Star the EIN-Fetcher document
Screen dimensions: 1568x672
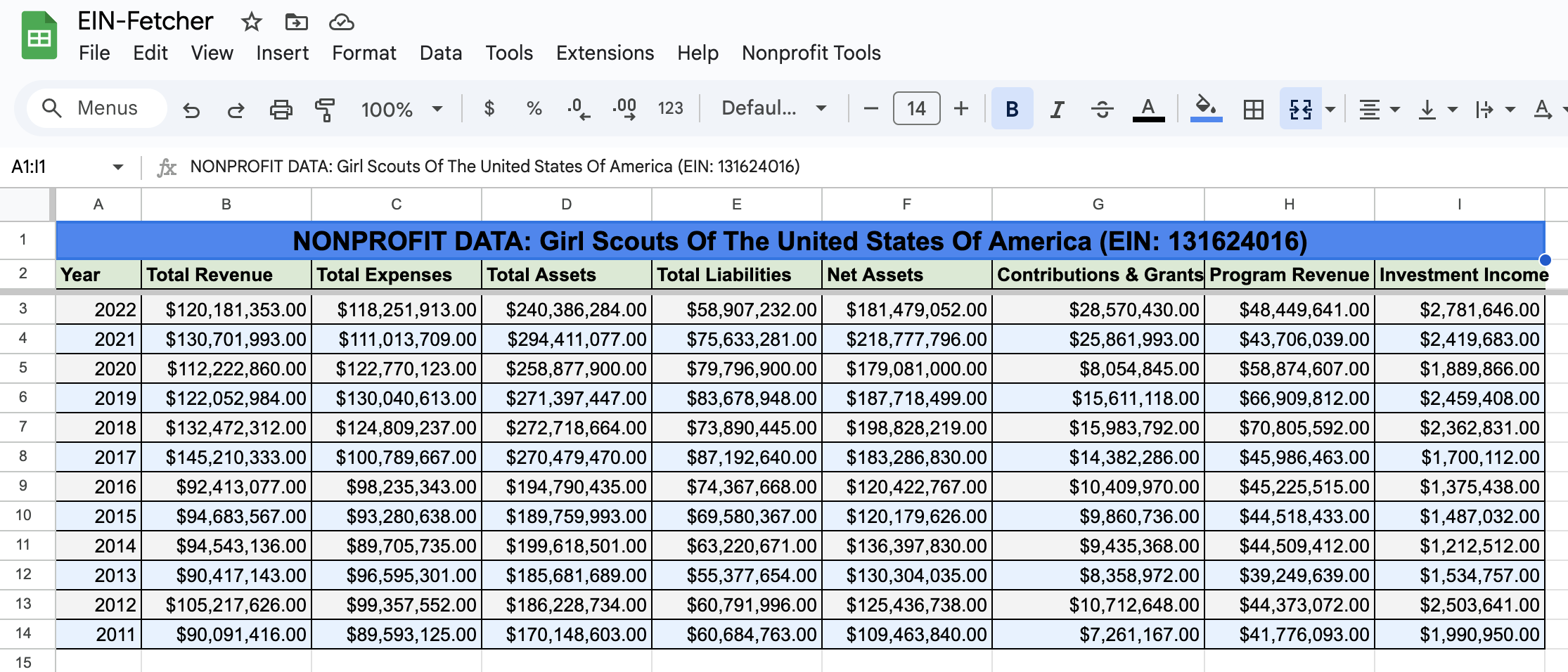(251, 22)
